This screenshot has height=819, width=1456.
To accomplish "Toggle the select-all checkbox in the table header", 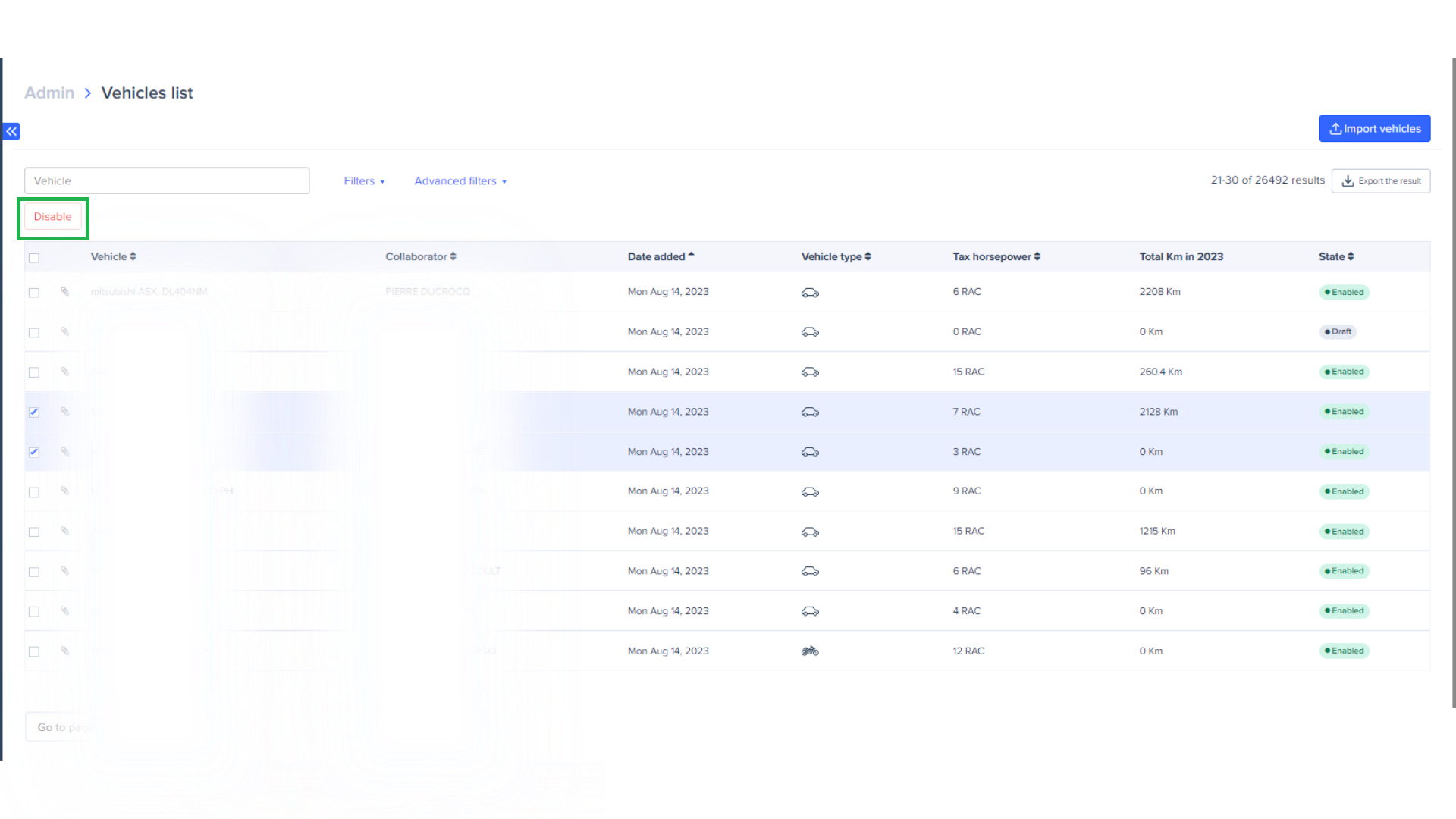I will (x=34, y=258).
